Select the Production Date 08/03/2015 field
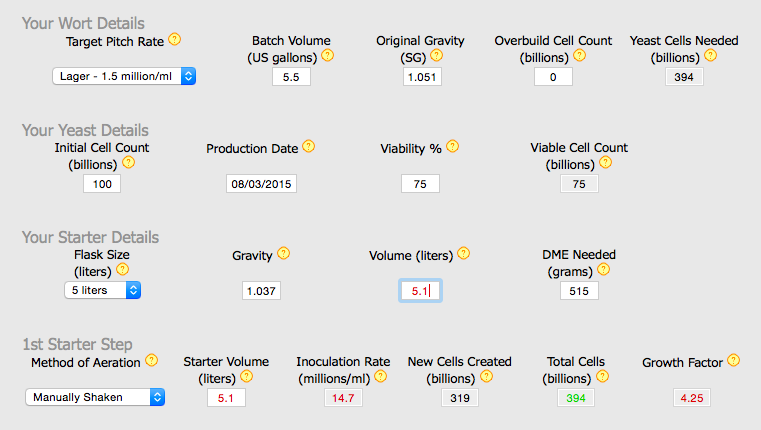Screen dimensions: 761x430 pos(261,184)
